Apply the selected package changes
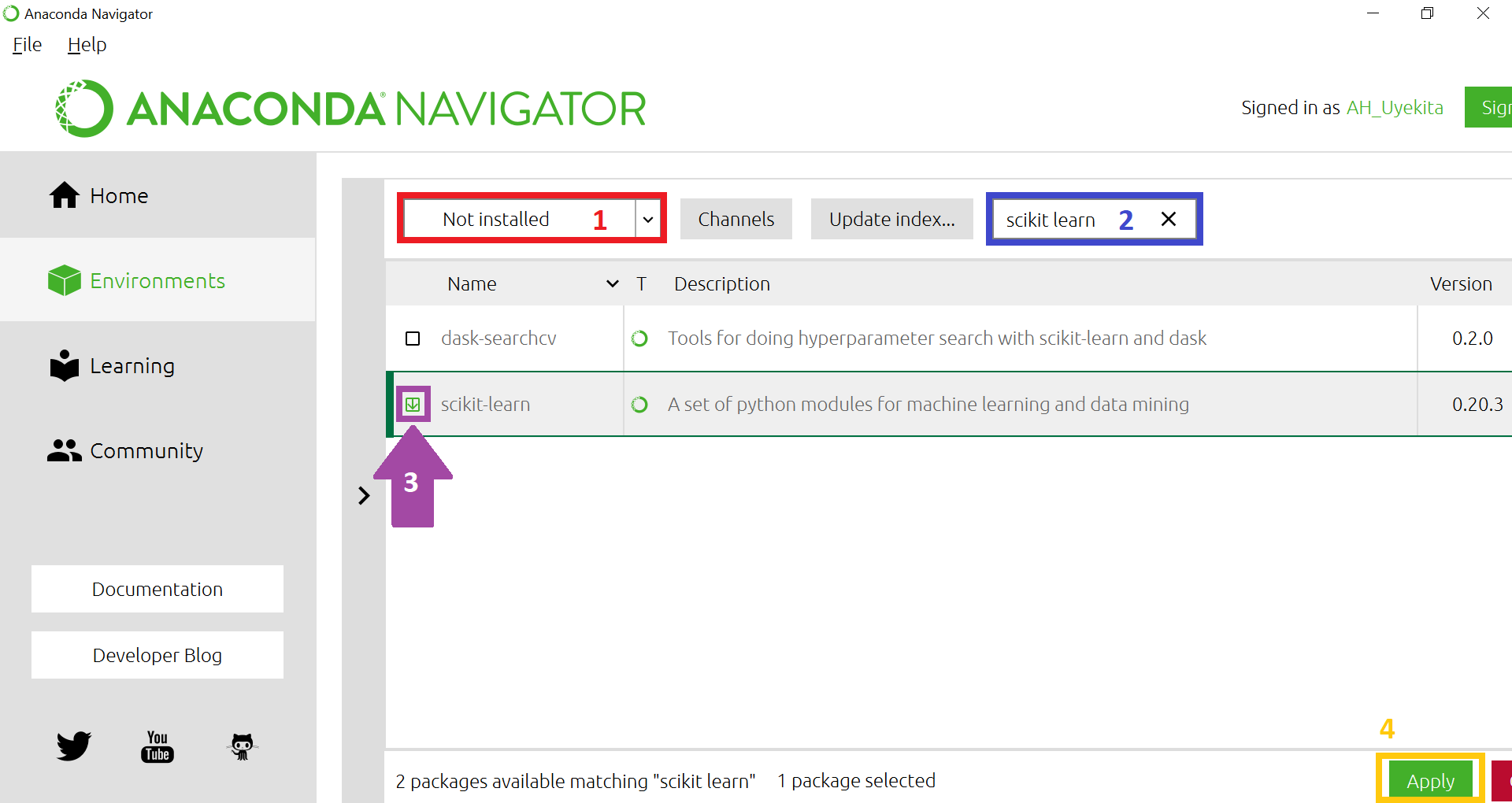This screenshot has height=803, width=1512. coord(1430,781)
